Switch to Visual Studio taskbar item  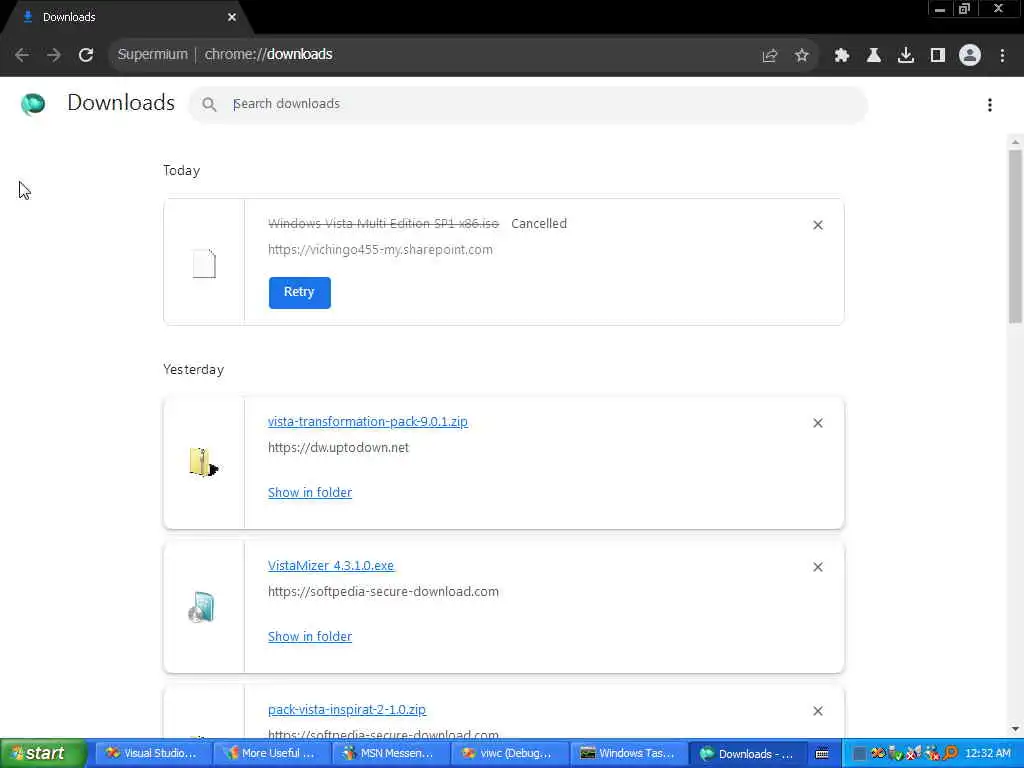pyautogui.click(x=153, y=754)
